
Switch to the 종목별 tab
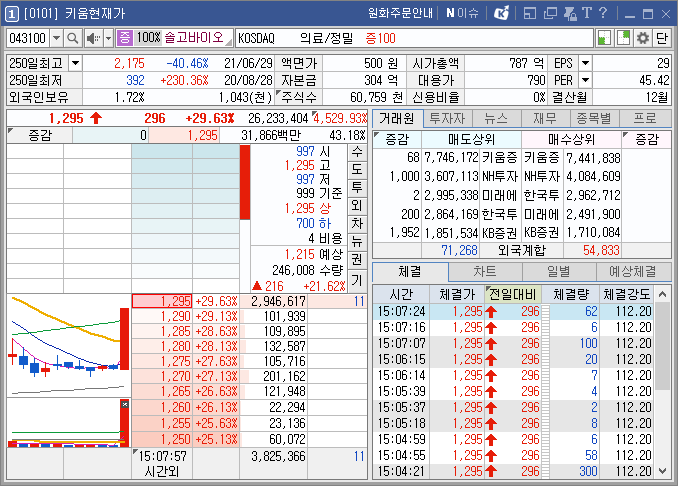[595, 118]
